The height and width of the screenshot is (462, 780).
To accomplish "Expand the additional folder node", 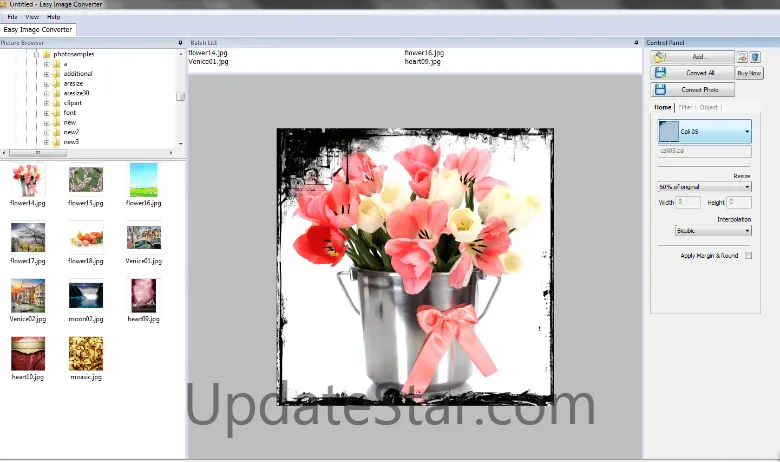I will pyautogui.click(x=46, y=74).
